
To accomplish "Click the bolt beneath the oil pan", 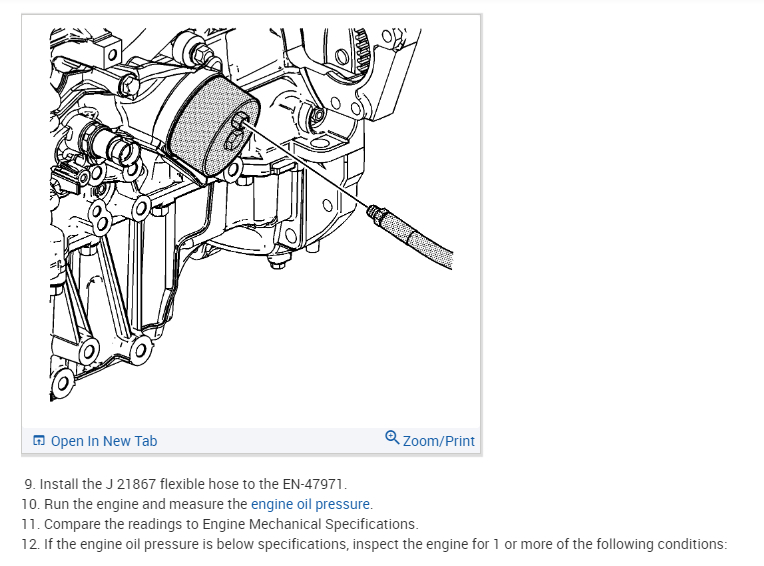I will pyautogui.click(x=277, y=264).
